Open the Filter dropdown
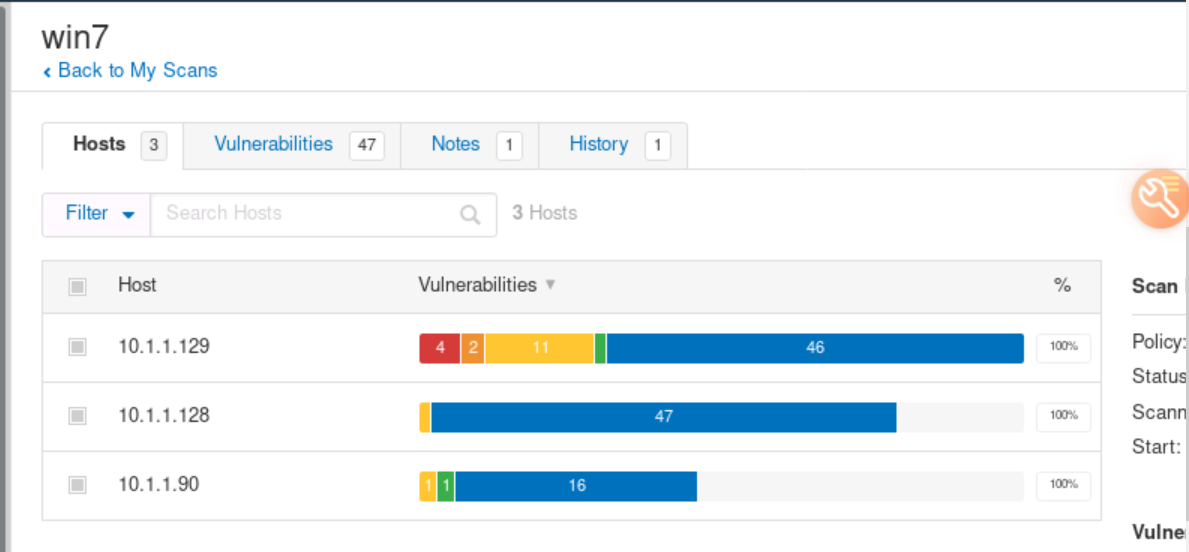 (98, 214)
